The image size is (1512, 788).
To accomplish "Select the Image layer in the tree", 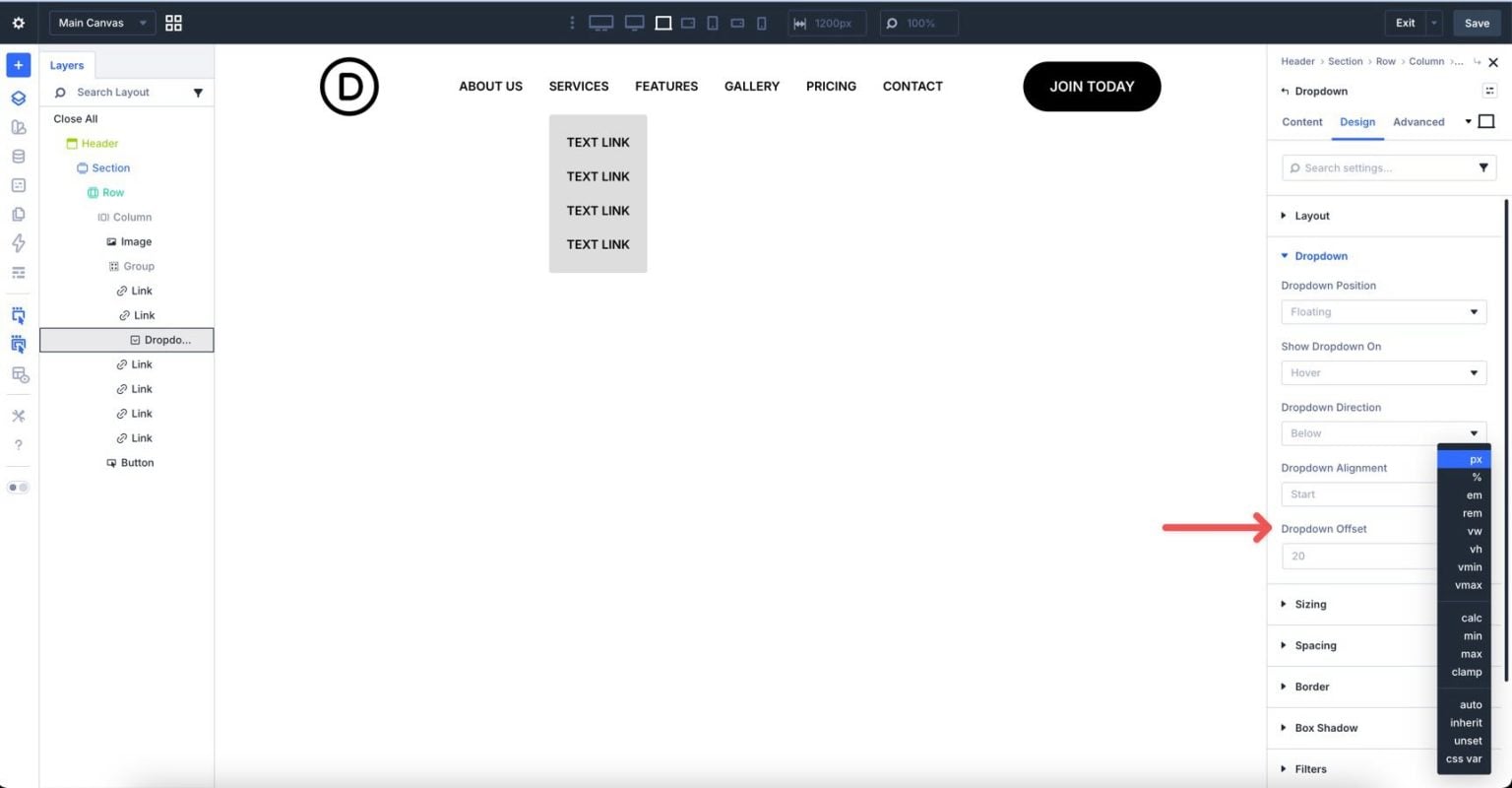I will tap(129, 242).
